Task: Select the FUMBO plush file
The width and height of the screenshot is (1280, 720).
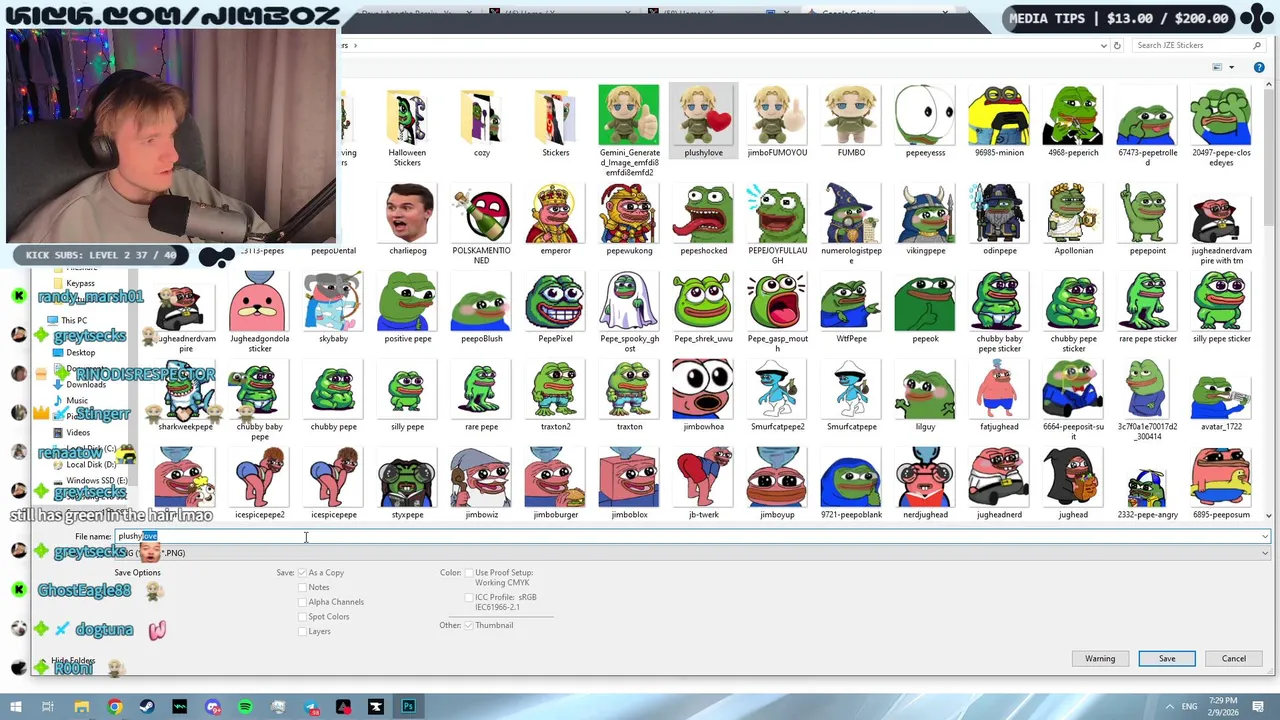Action: [851, 116]
